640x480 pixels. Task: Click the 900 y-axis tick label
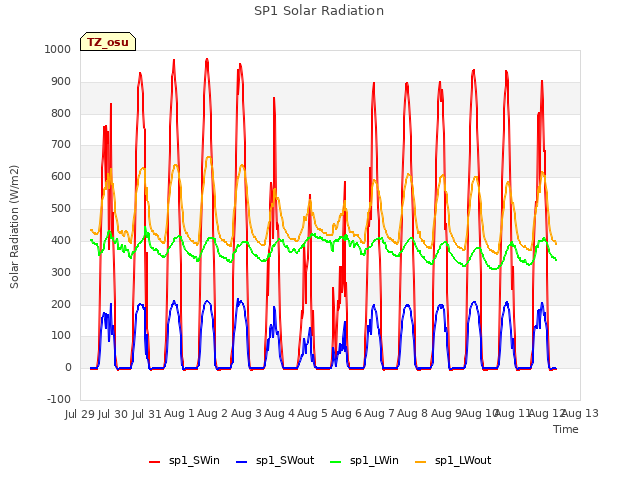(x=61, y=82)
